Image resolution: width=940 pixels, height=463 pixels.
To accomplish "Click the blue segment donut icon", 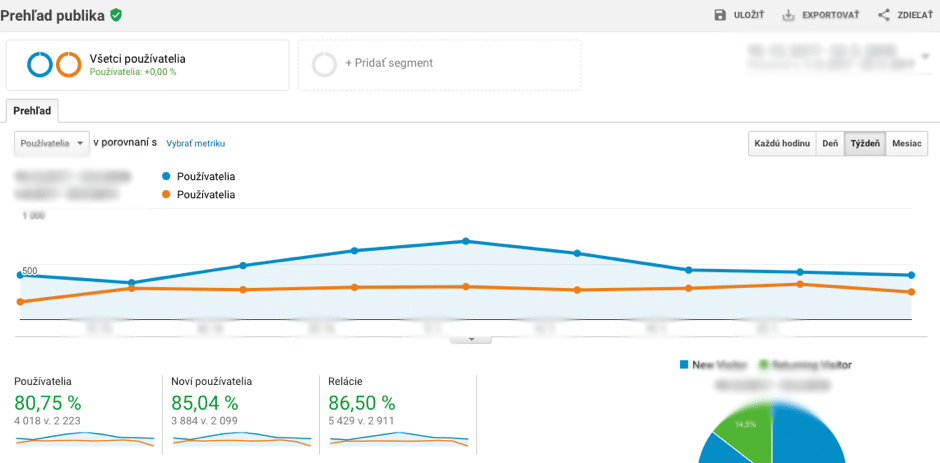I will click(x=40, y=64).
